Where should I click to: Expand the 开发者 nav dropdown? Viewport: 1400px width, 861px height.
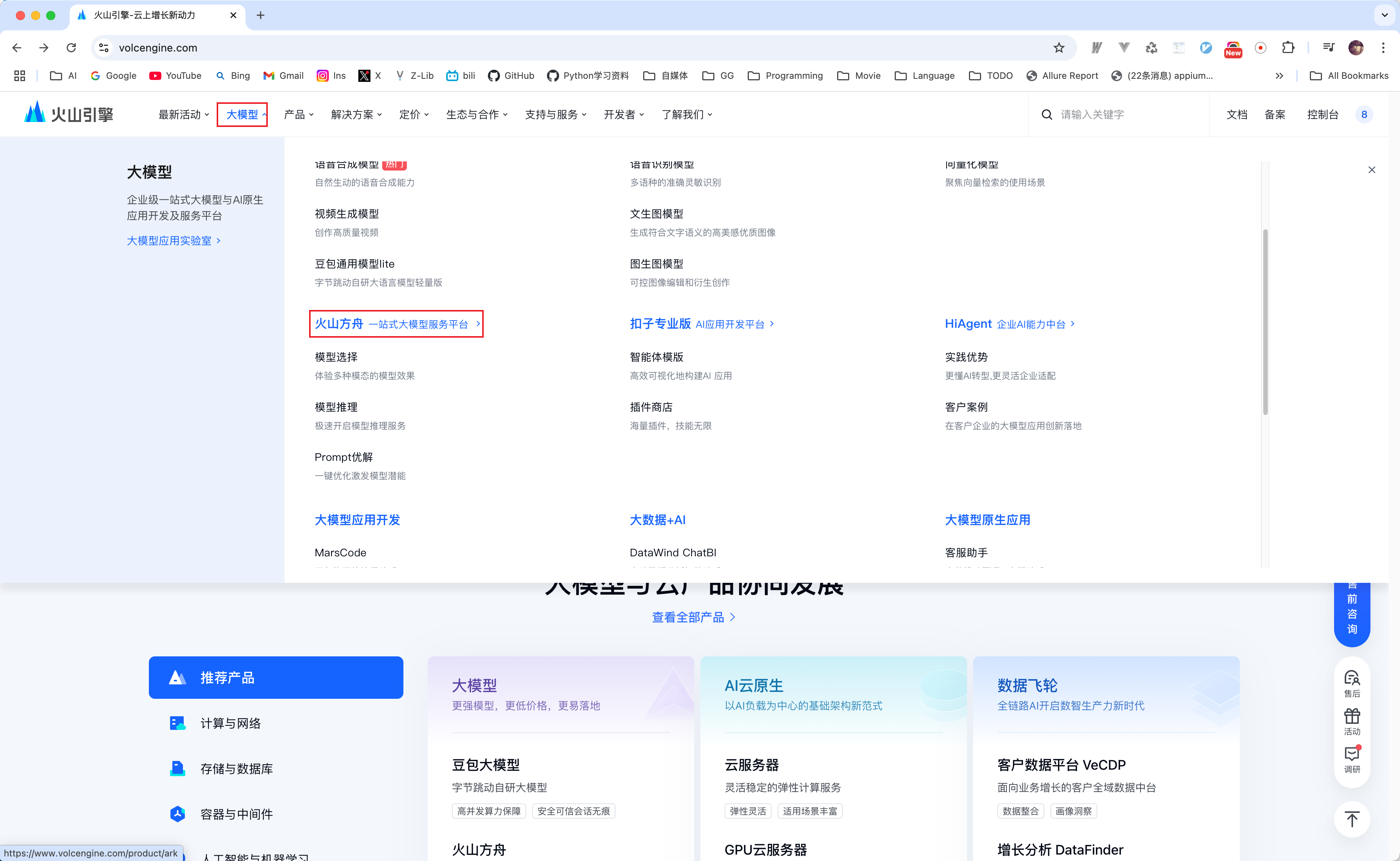coord(624,114)
